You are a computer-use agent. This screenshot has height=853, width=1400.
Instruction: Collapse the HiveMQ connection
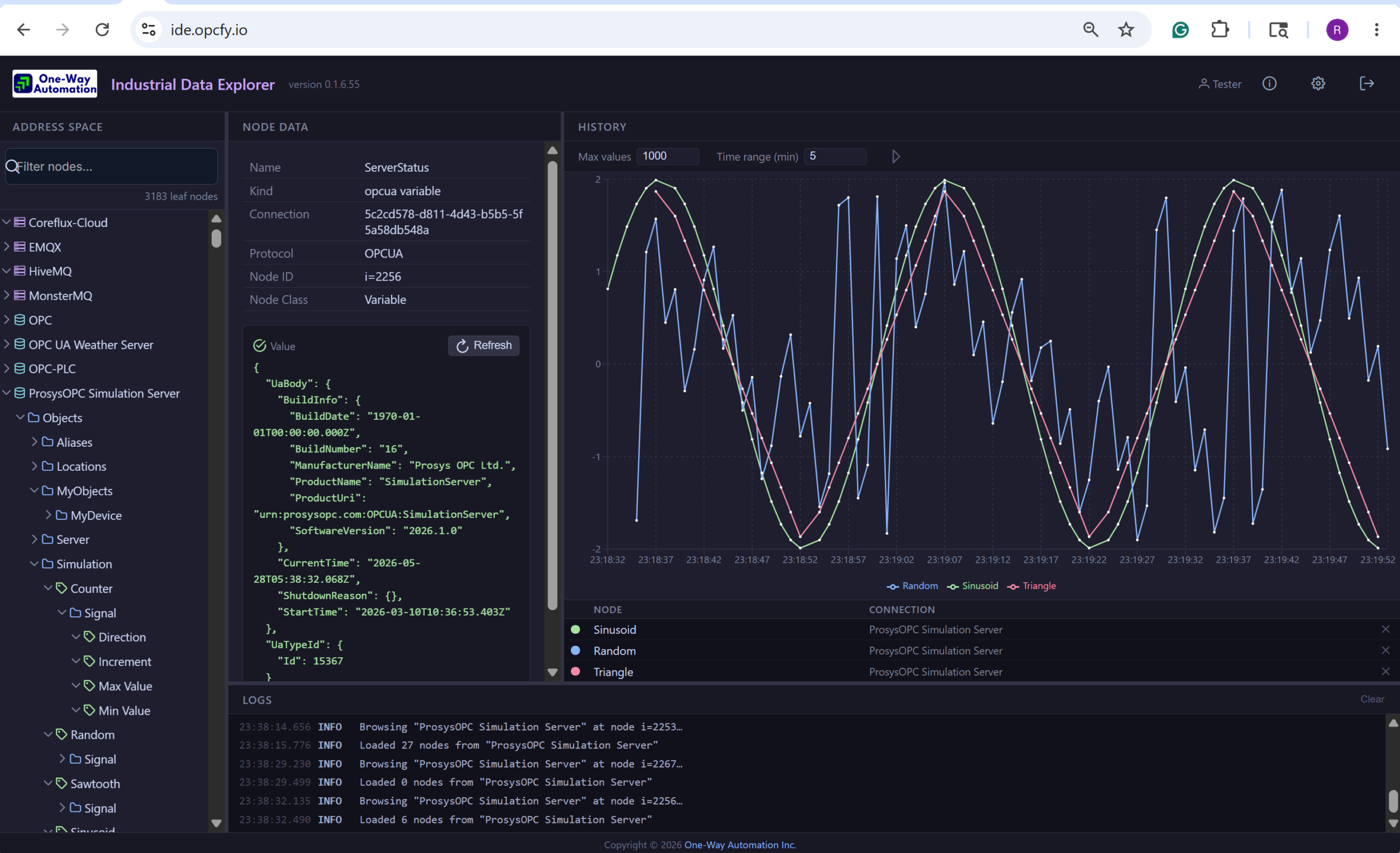[x=7, y=271]
